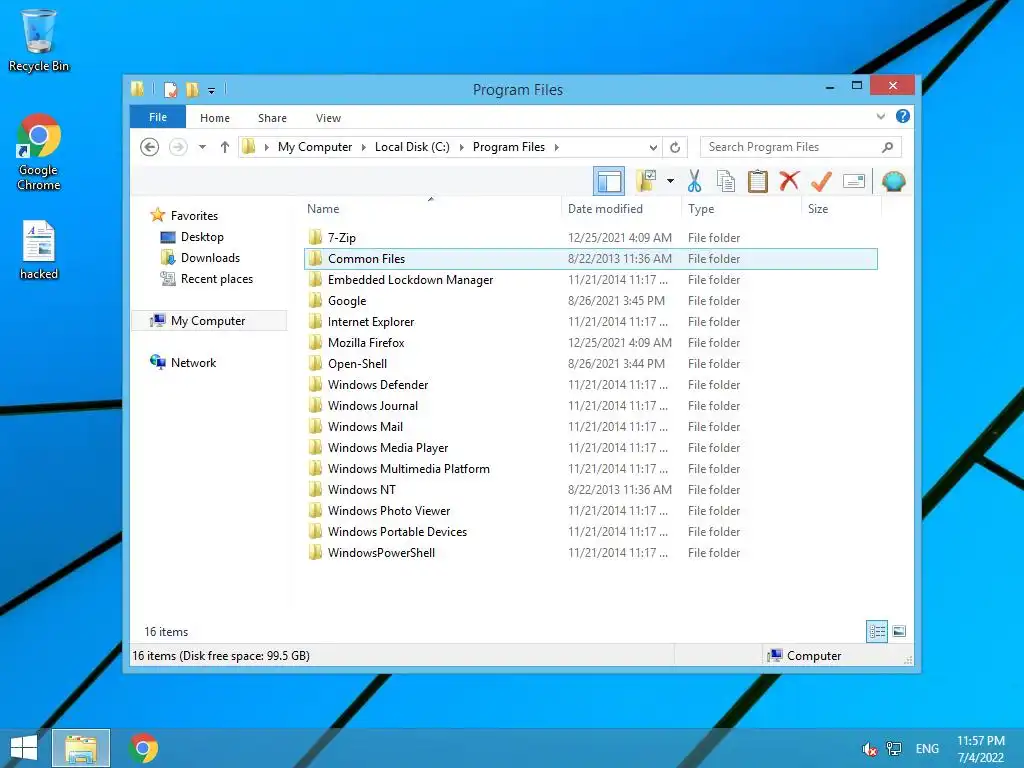Open Desktop in Favorites

pyautogui.click(x=202, y=237)
